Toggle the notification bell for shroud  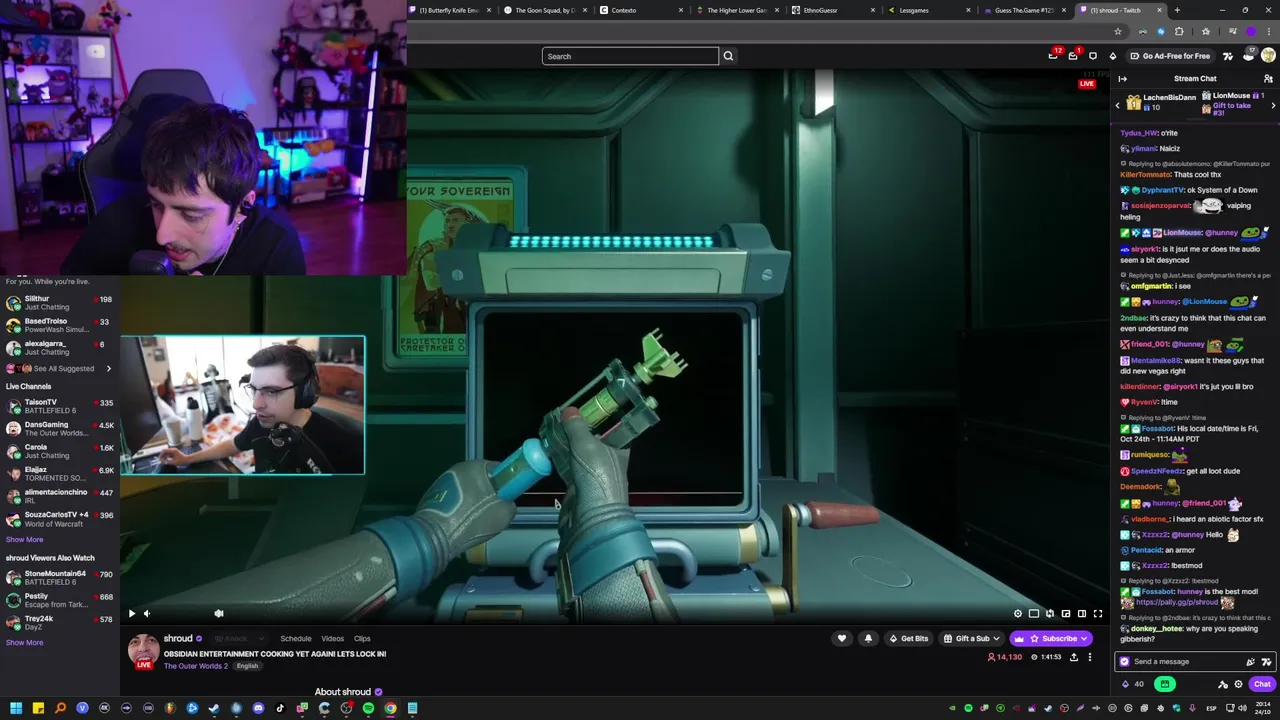pos(868,638)
